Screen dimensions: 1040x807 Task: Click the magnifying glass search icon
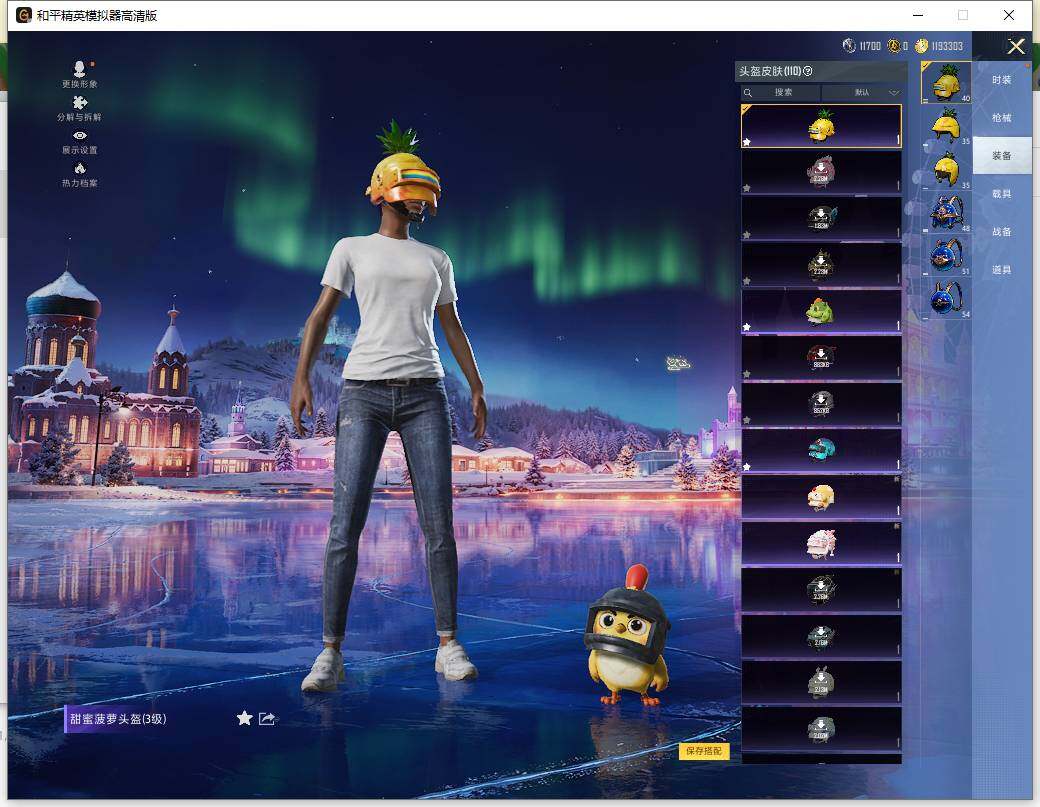[748, 93]
